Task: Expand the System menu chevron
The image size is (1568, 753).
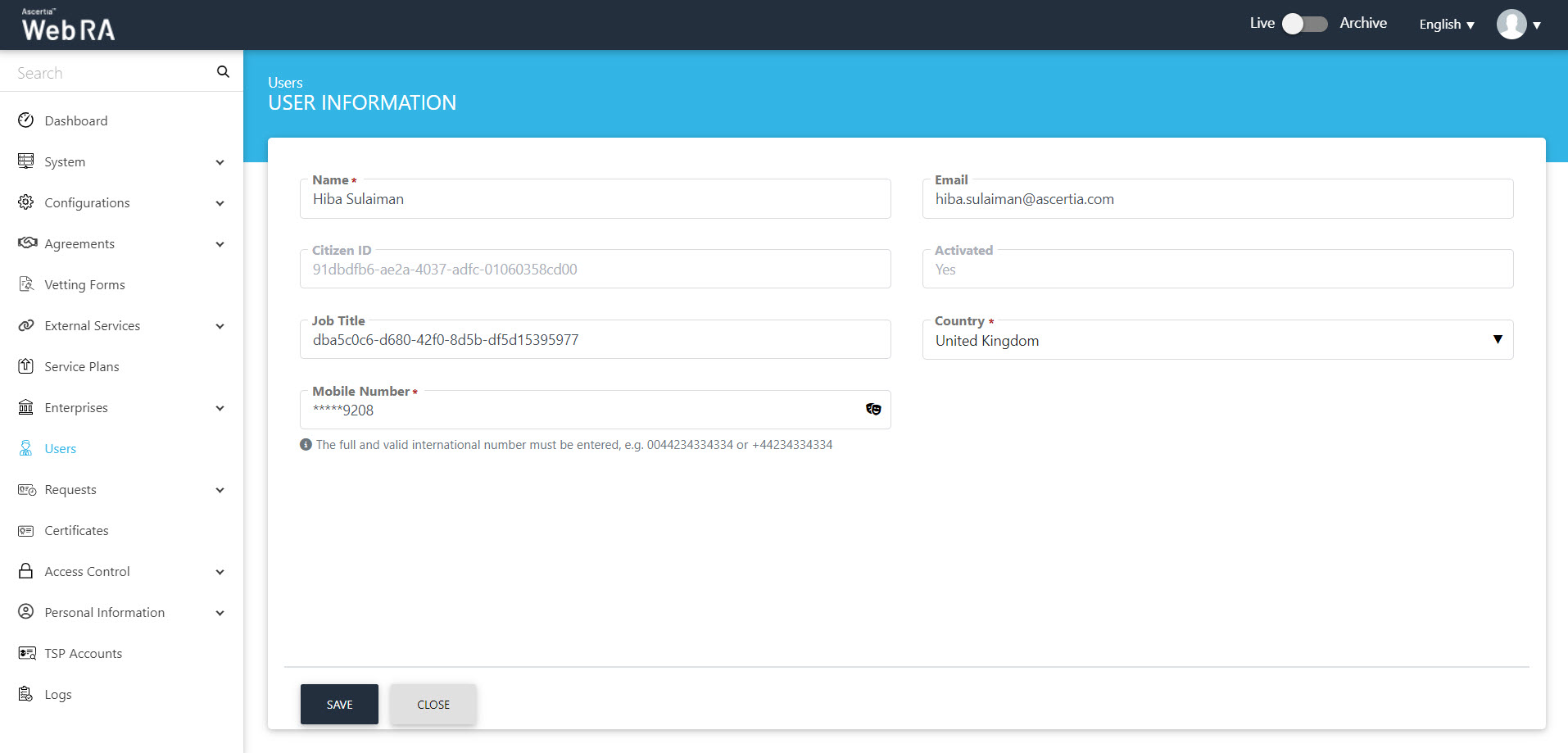Action: pos(220,162)
